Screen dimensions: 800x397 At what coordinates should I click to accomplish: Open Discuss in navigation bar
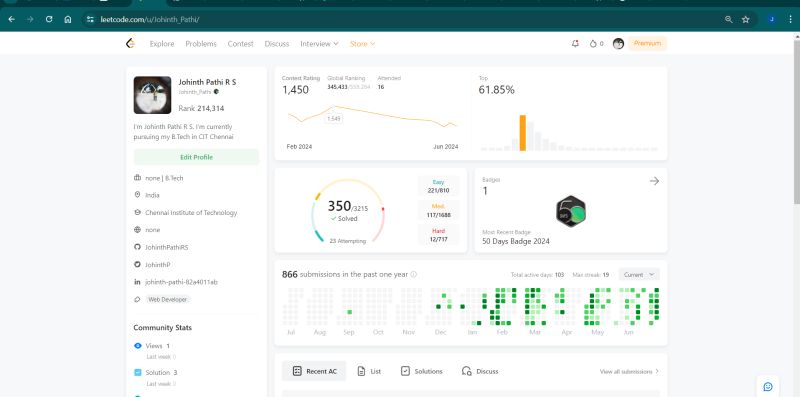click(x=277, y=44)
